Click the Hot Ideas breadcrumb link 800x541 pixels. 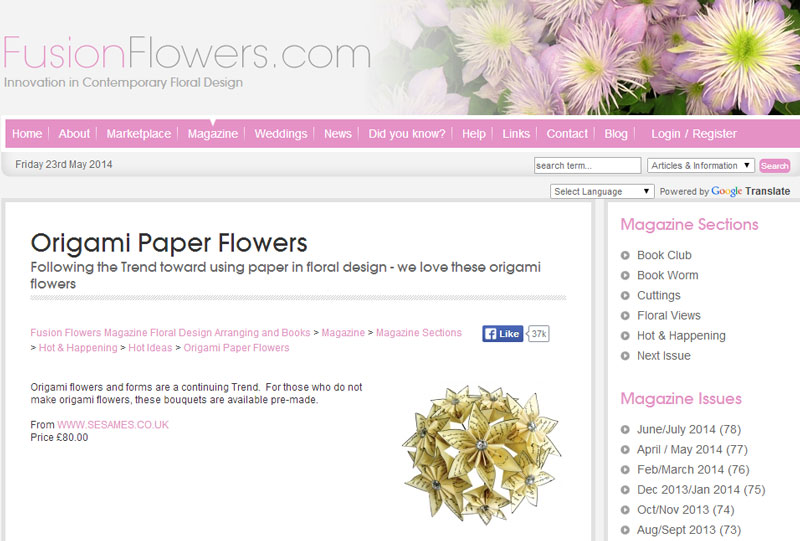coord(150,348)
